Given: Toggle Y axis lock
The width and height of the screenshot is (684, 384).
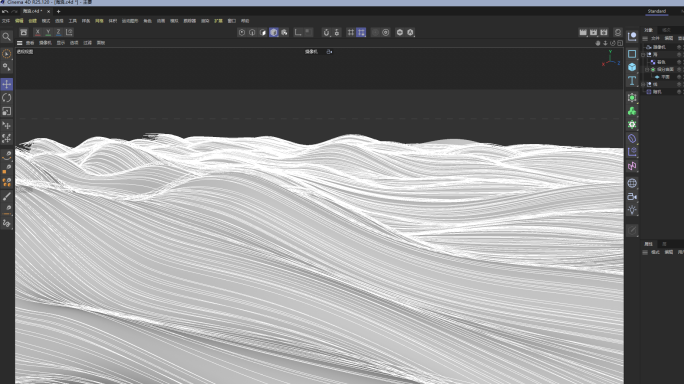Looking at the screenshot, I should coord(48,32).
